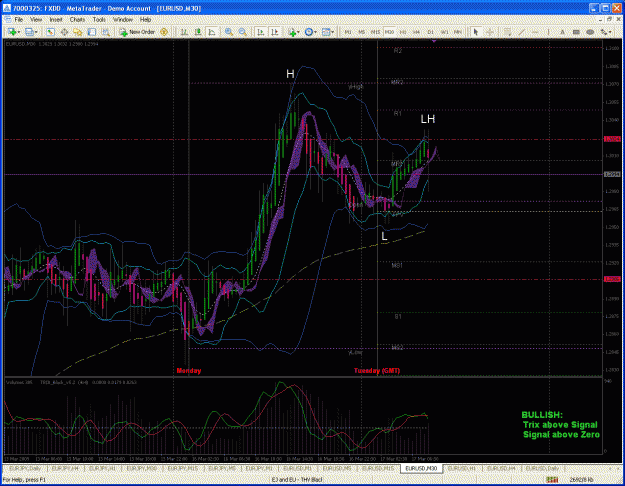625x486 pixels.
Task: Select the MN timeframe button
Action: (x=458, y=32)
